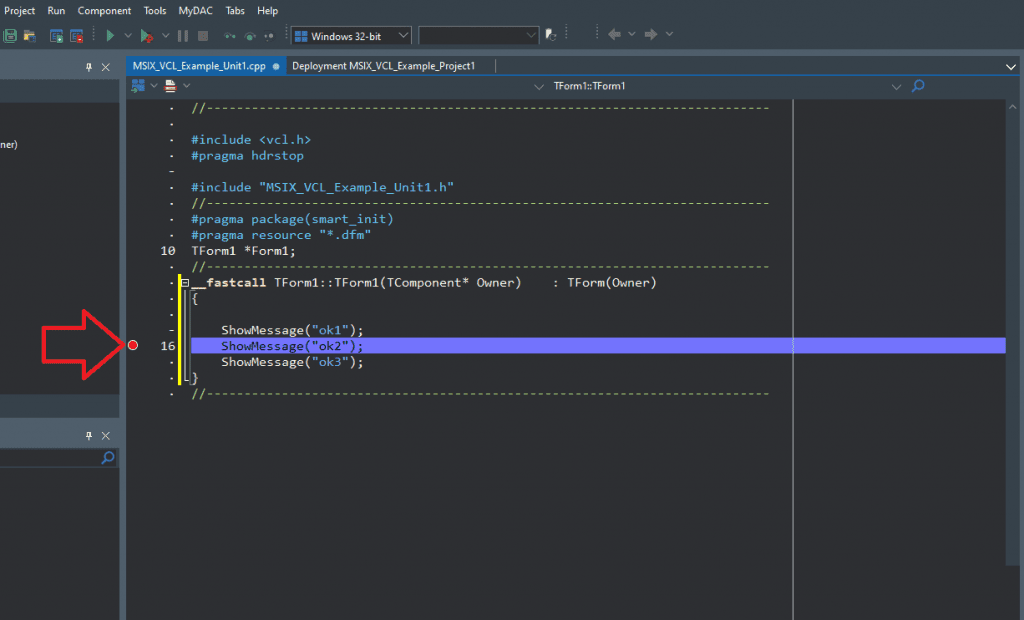Collapse the TForm1 constructor code fold
Image resolution: width=1024 pixels, height=620 pixels.
click(185, 283)
